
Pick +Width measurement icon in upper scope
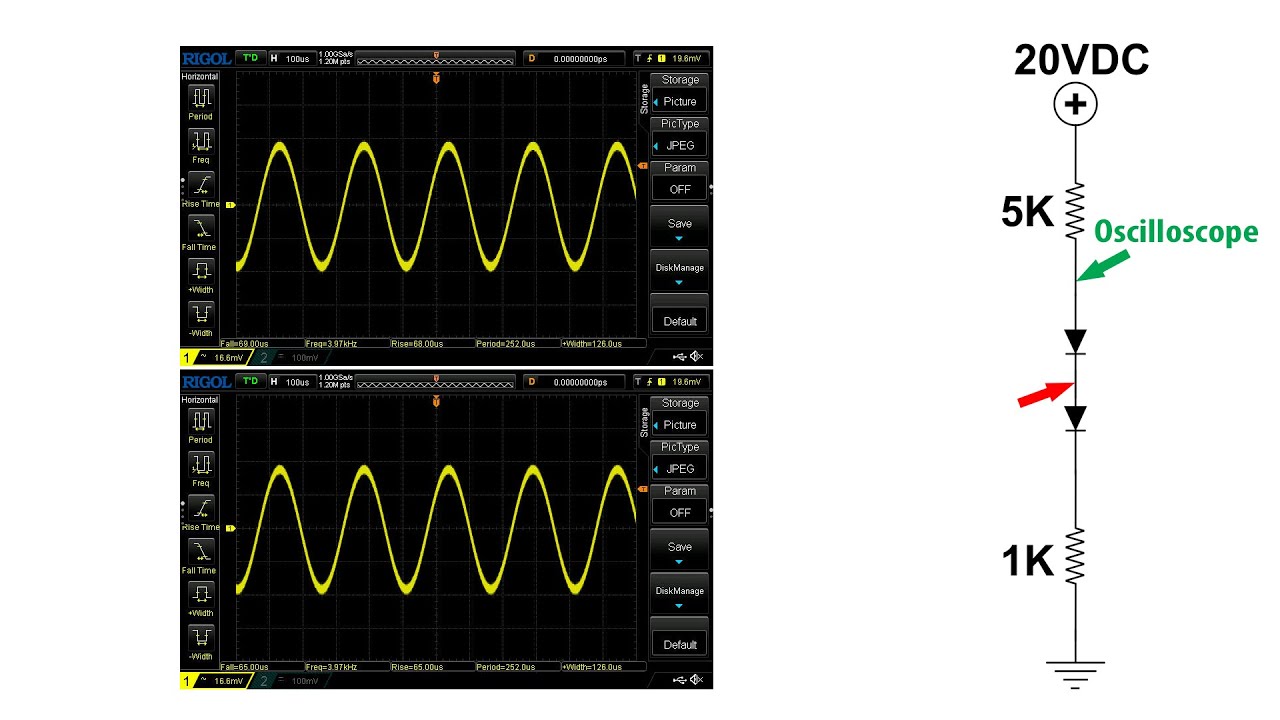(202, 270)
